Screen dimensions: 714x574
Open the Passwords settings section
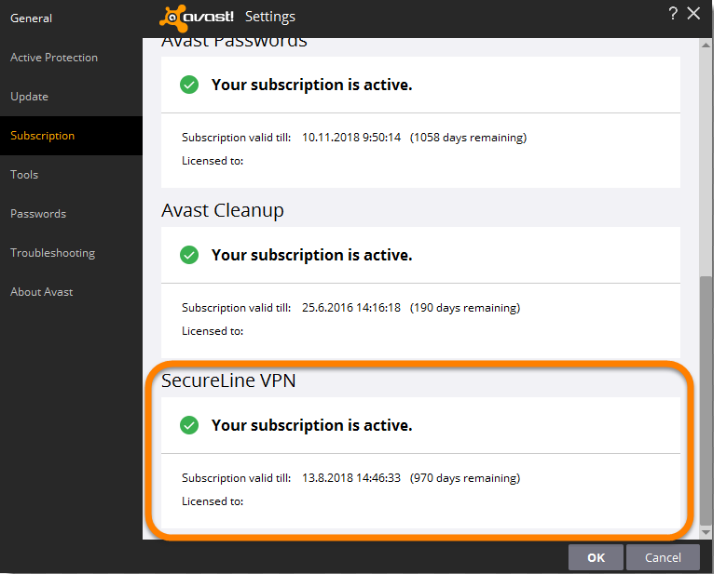coord(38,214)
